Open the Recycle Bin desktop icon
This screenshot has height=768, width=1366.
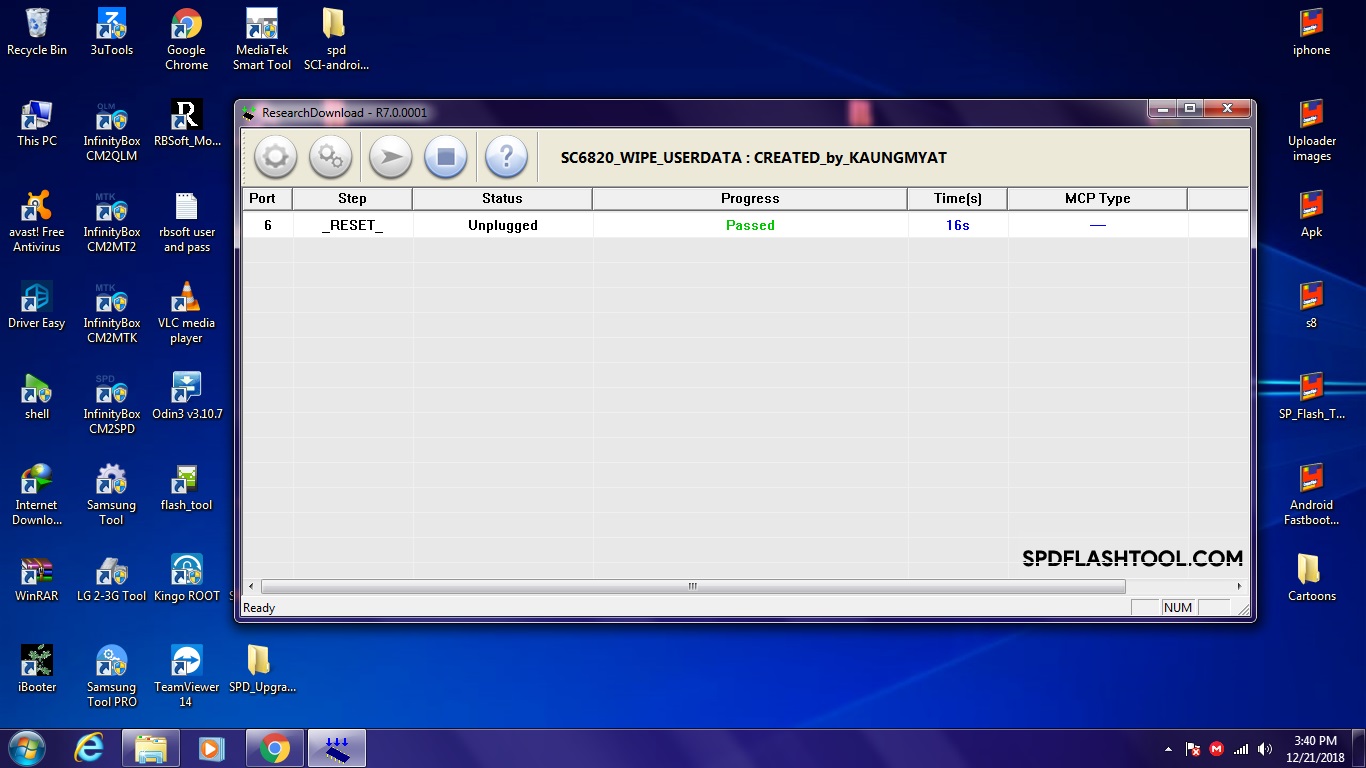pos(37,32)
